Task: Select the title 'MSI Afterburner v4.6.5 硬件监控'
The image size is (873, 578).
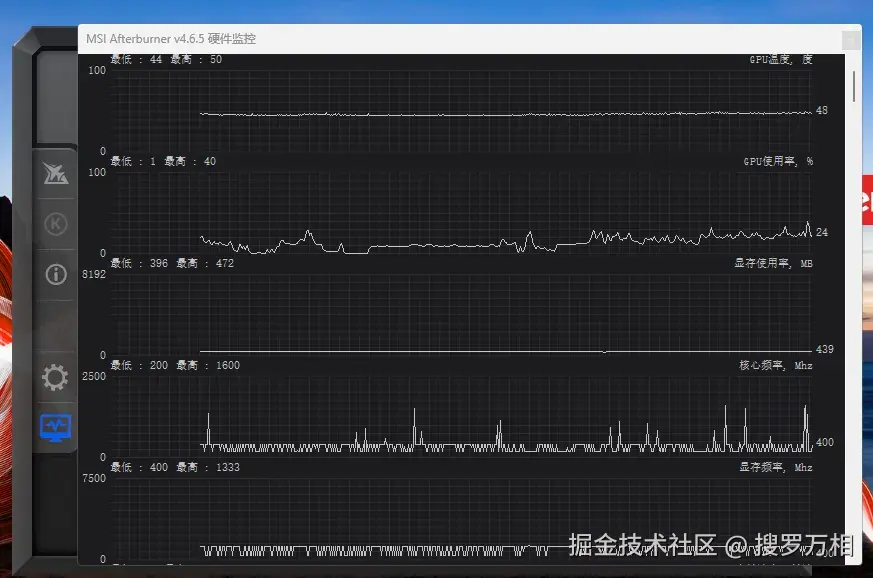Action: tap(171, 38)
